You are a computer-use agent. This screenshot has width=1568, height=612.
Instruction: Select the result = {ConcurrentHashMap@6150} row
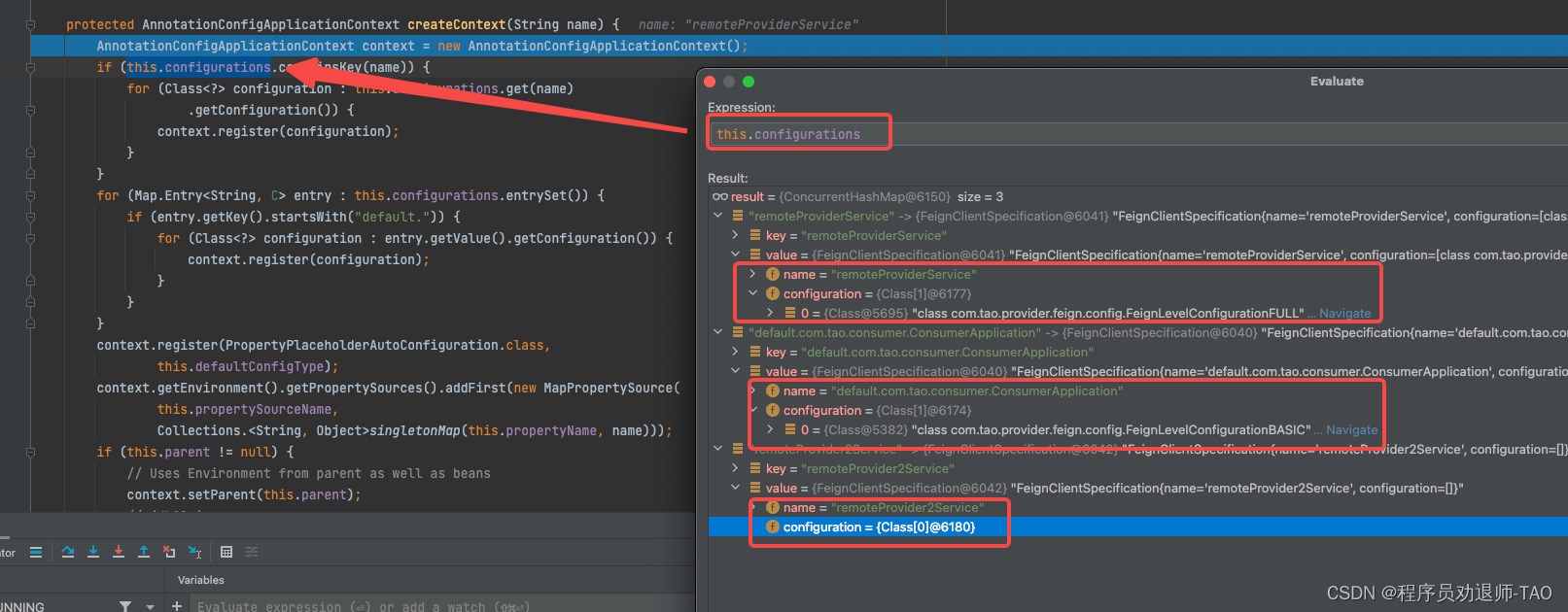coord(1138,196)
